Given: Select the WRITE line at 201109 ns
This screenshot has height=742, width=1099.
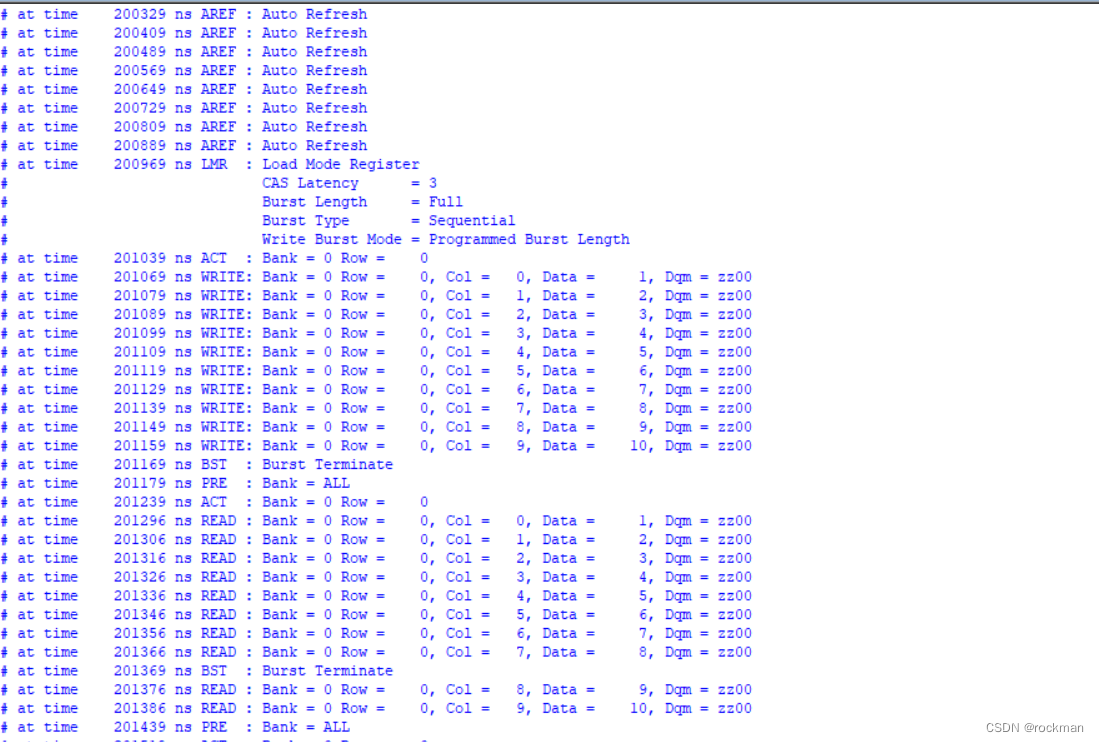Looking at the screenshot, I should (376, 352).
